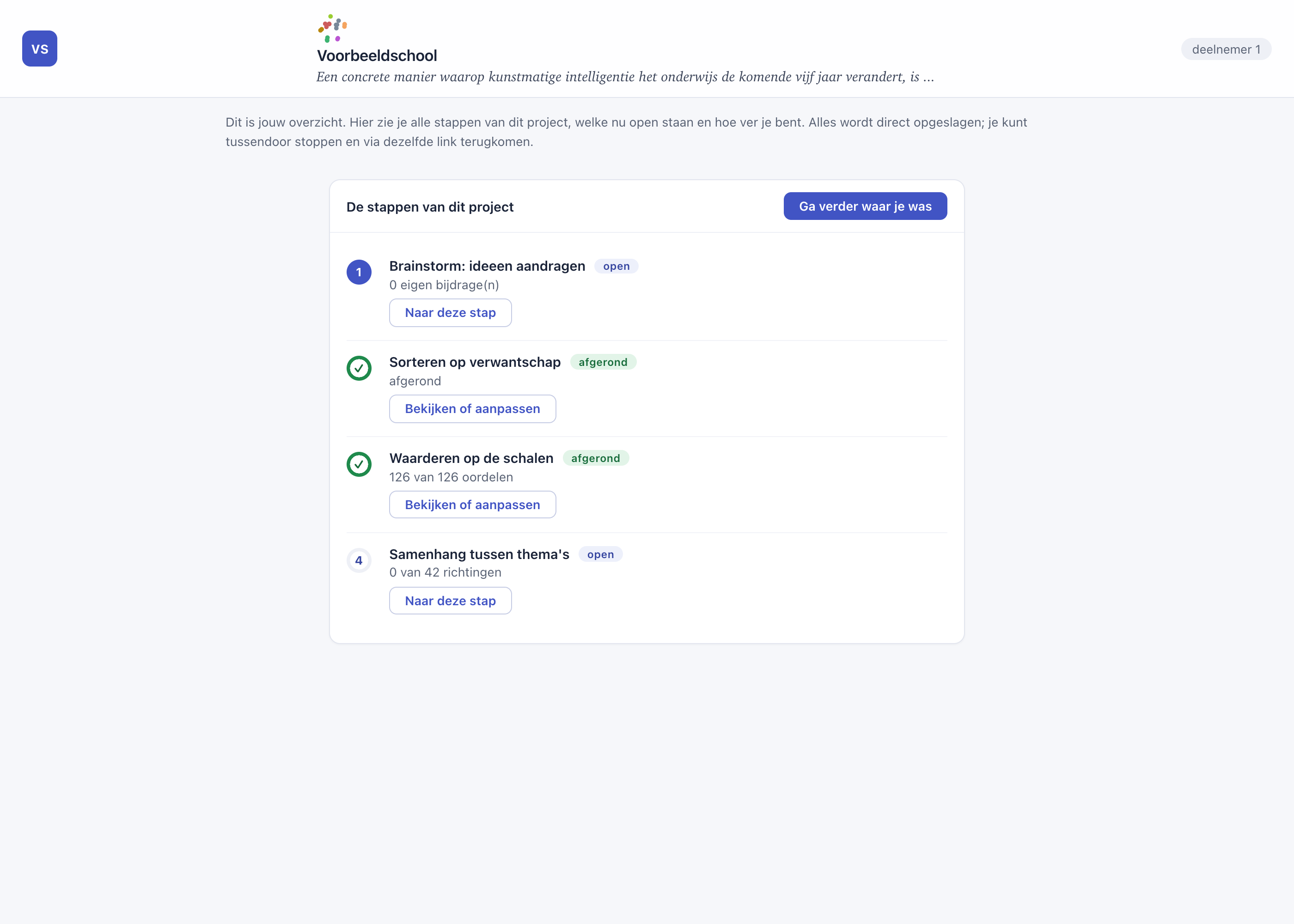Select the step 4 number circle

pos(359,560)
